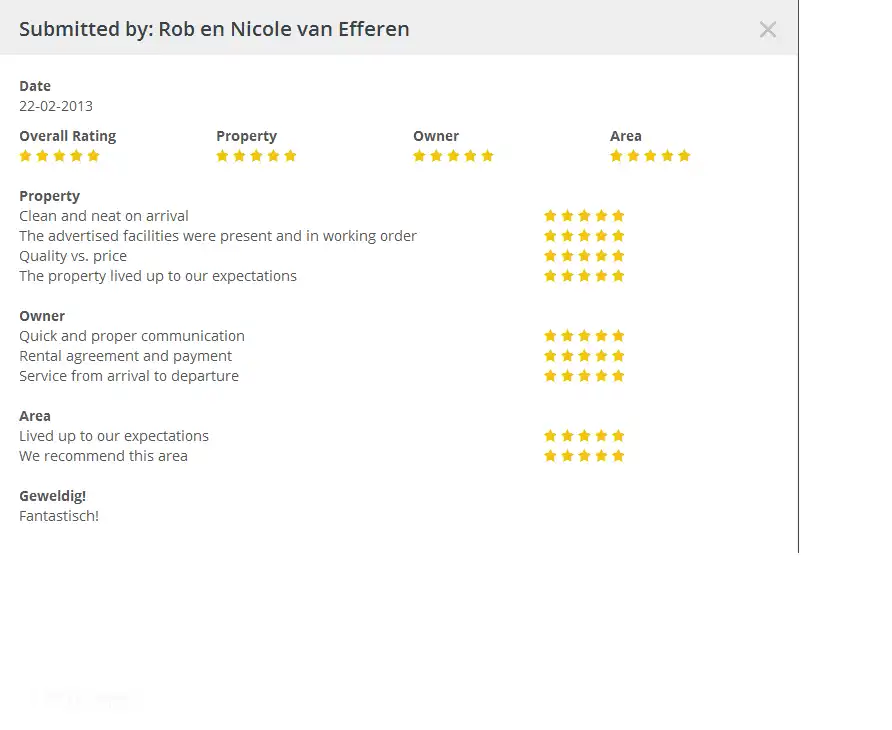
Task: Click the stars for property lived up to expectations
Action: coord(584,276)
